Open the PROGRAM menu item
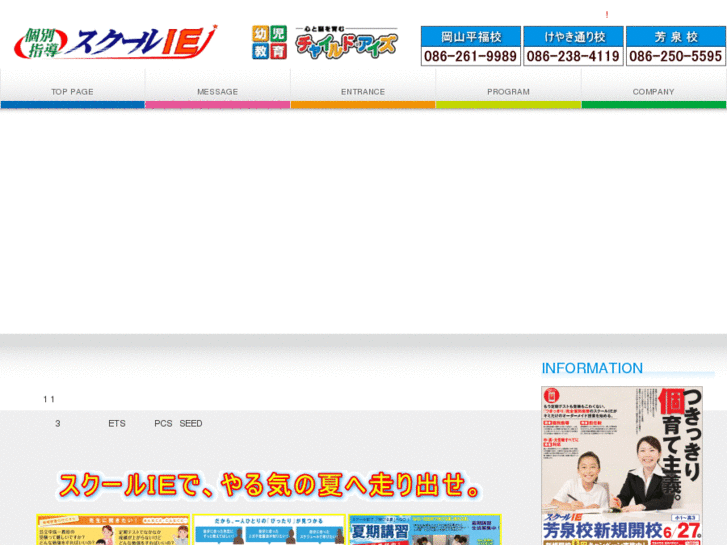 [508, 89]
